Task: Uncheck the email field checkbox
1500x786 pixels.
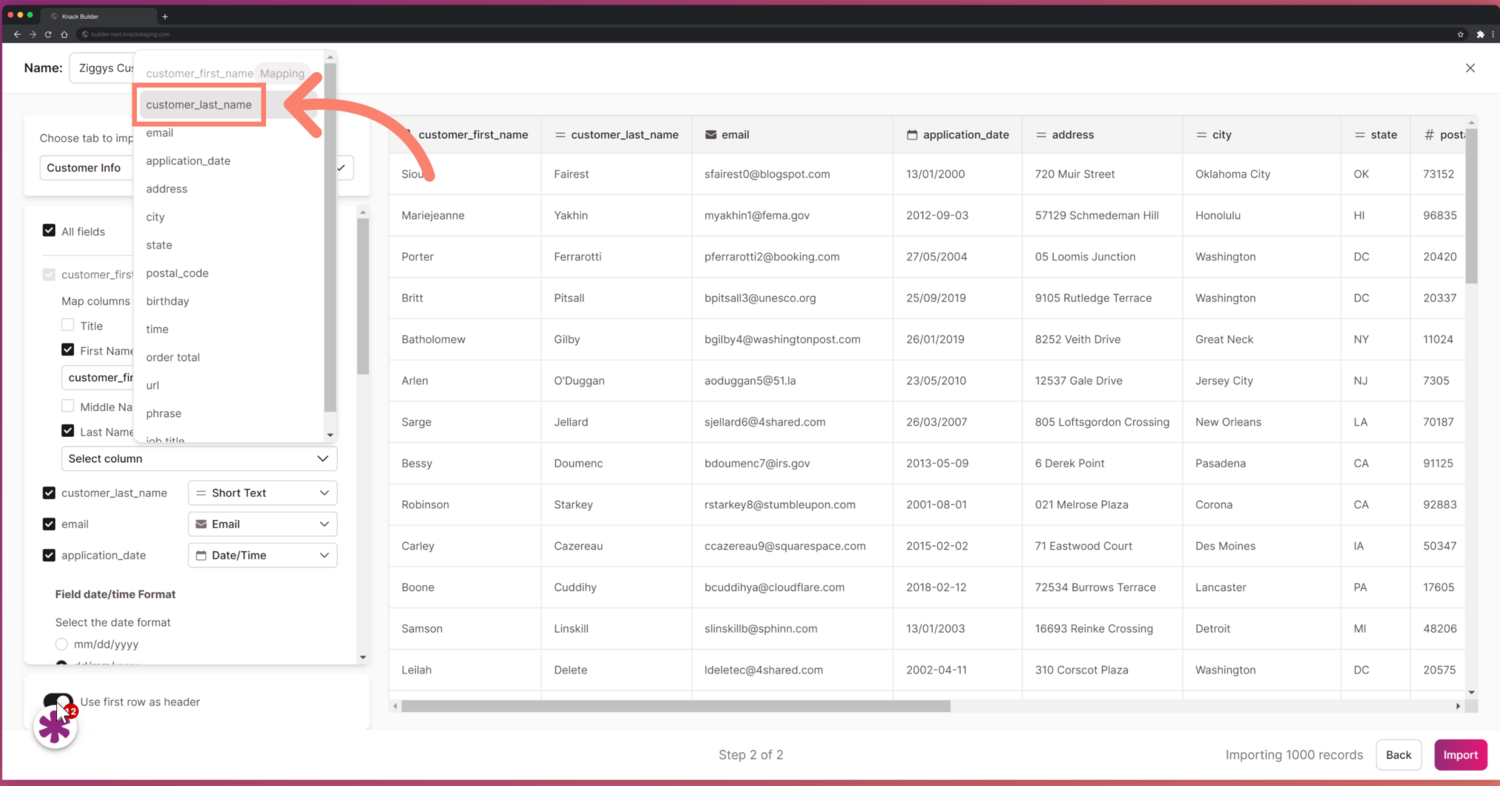Action: [49, 524]
